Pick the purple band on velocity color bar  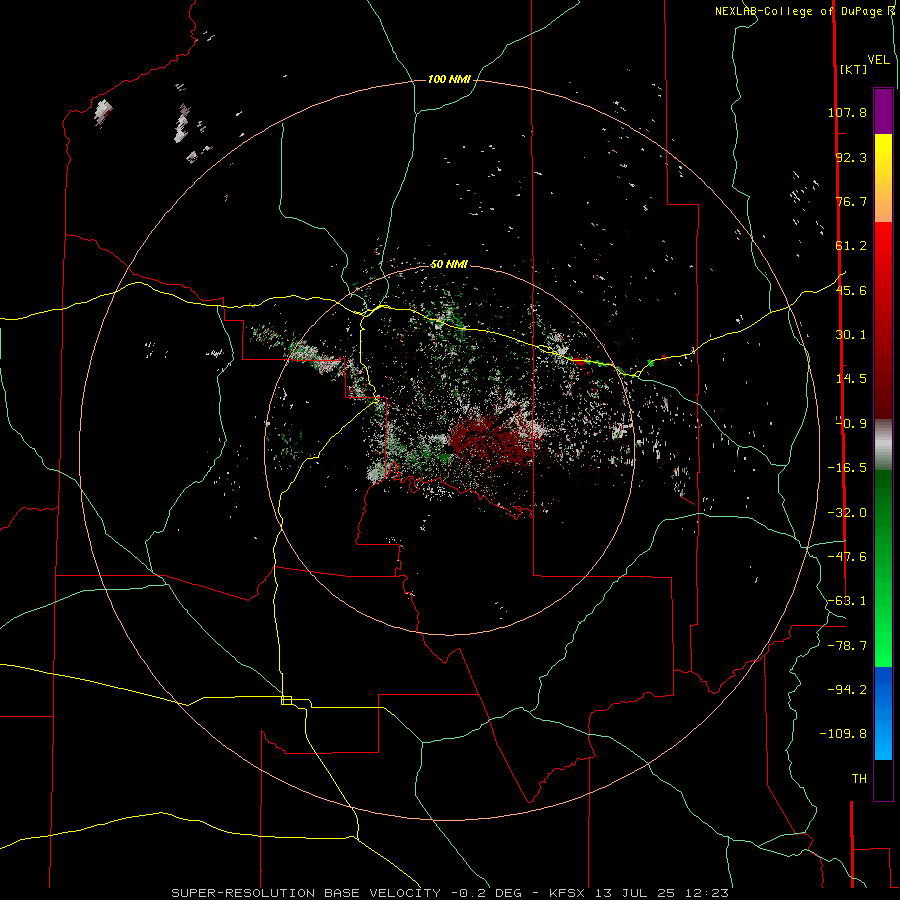(x=883, y=111)
